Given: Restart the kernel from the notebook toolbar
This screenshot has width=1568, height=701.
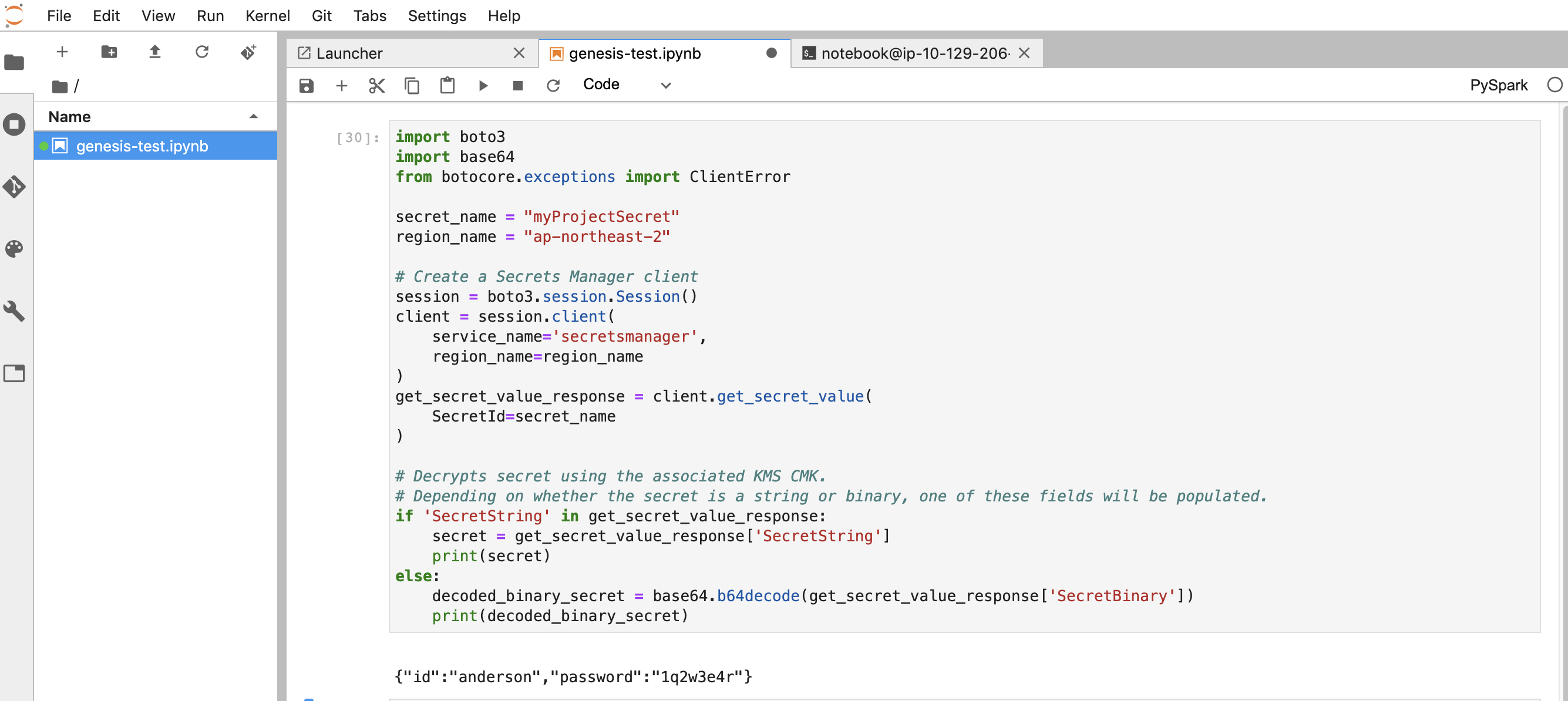Looking at the screenshot, I should point(553,85).
